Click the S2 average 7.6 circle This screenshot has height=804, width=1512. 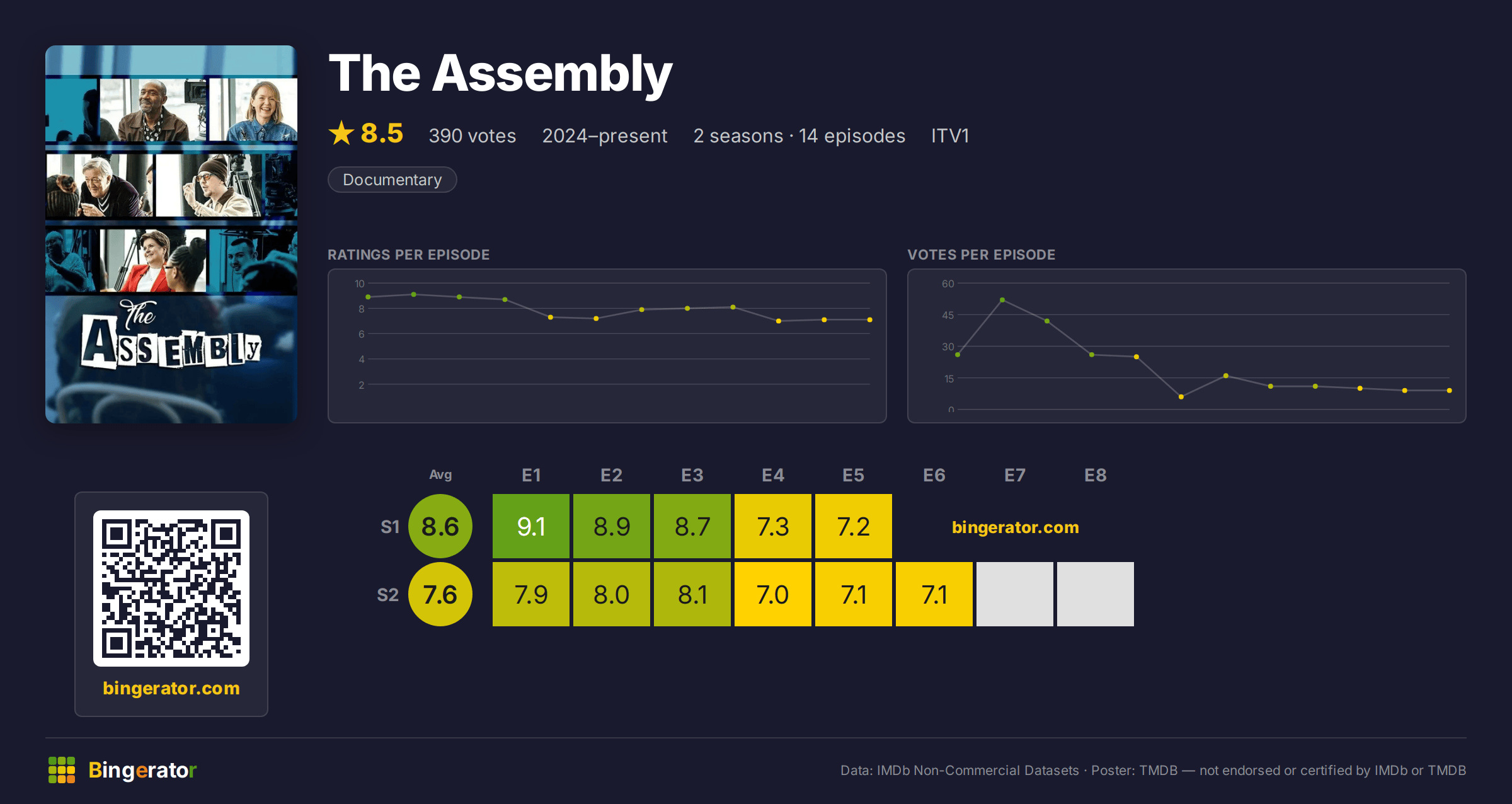click(440, 594)
